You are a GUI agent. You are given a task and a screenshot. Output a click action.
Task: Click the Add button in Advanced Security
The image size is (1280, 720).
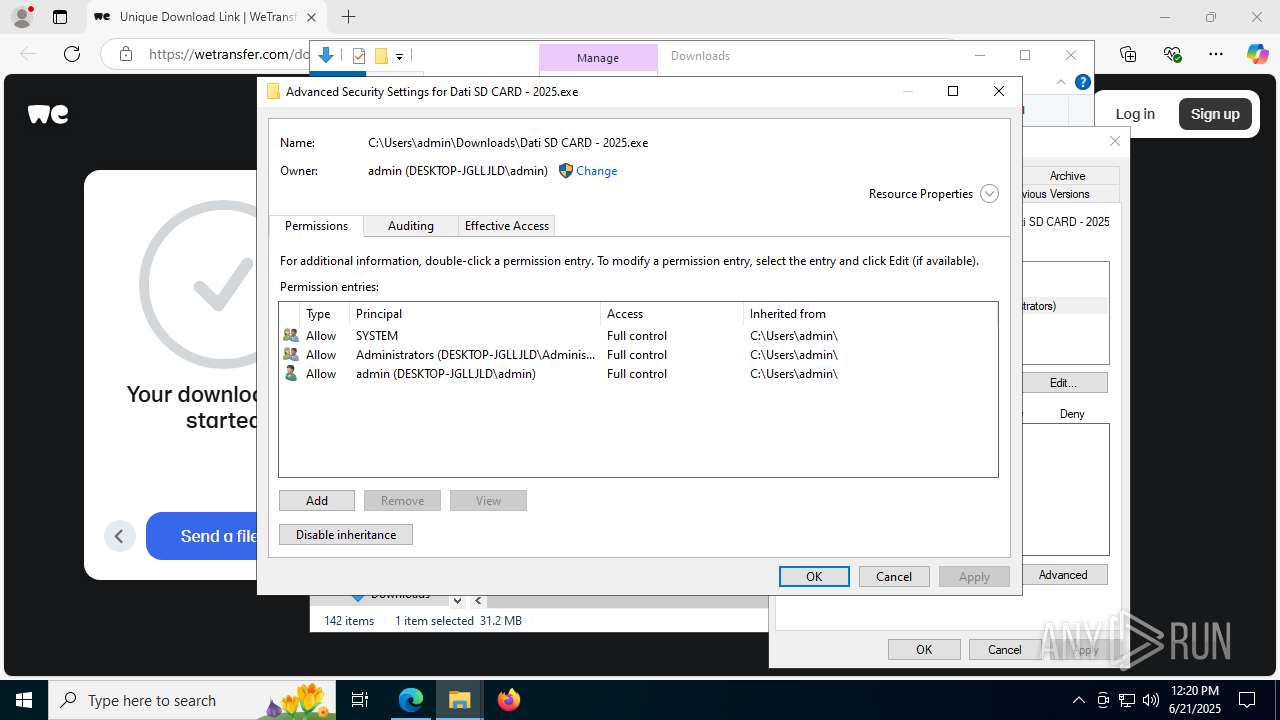click(317, 501)
